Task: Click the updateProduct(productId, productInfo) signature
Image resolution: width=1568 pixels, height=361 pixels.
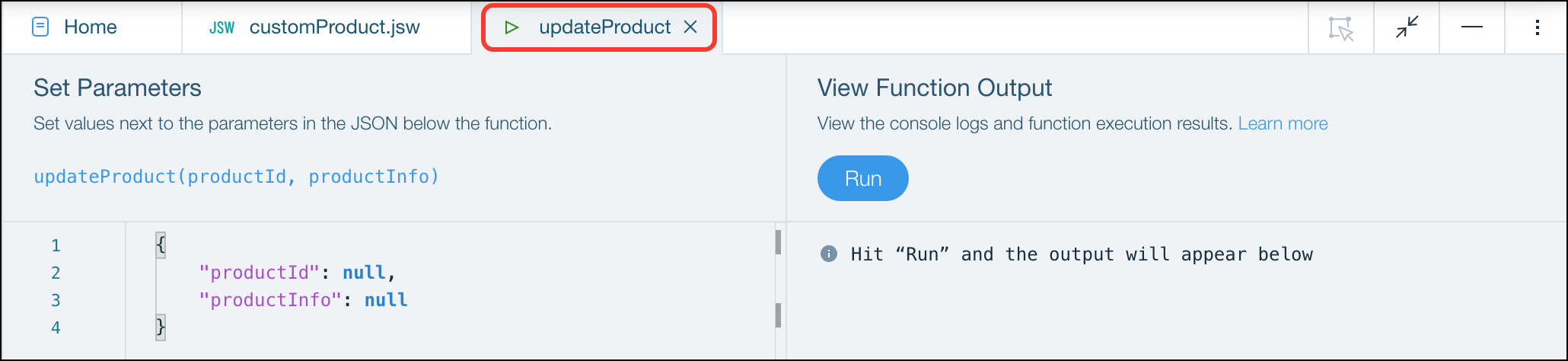Action: point(237,177)
